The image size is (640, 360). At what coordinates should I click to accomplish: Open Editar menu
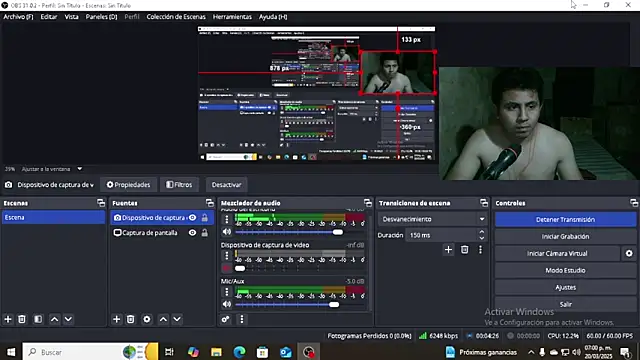click(x=49, y=17)
